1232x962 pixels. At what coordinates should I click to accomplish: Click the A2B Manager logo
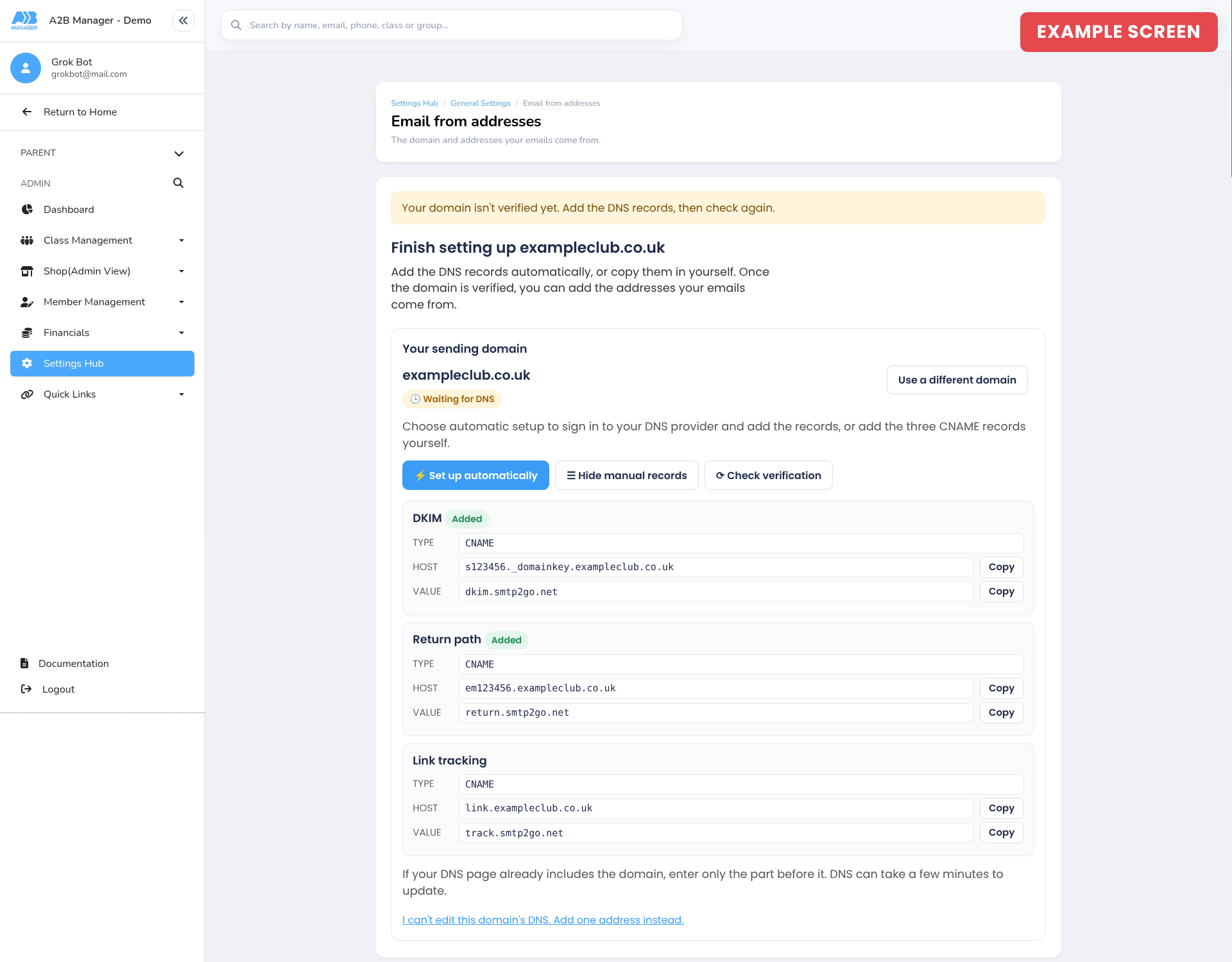click(24, 21)
